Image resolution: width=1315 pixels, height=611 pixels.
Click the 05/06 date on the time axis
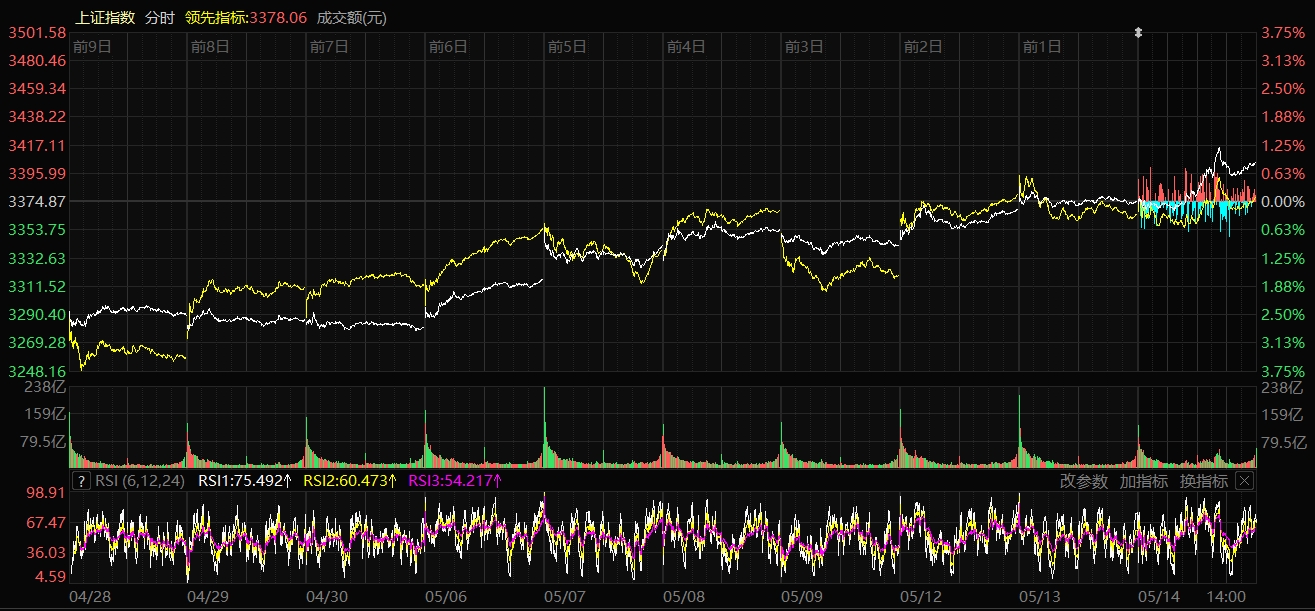tap(446, 596)
